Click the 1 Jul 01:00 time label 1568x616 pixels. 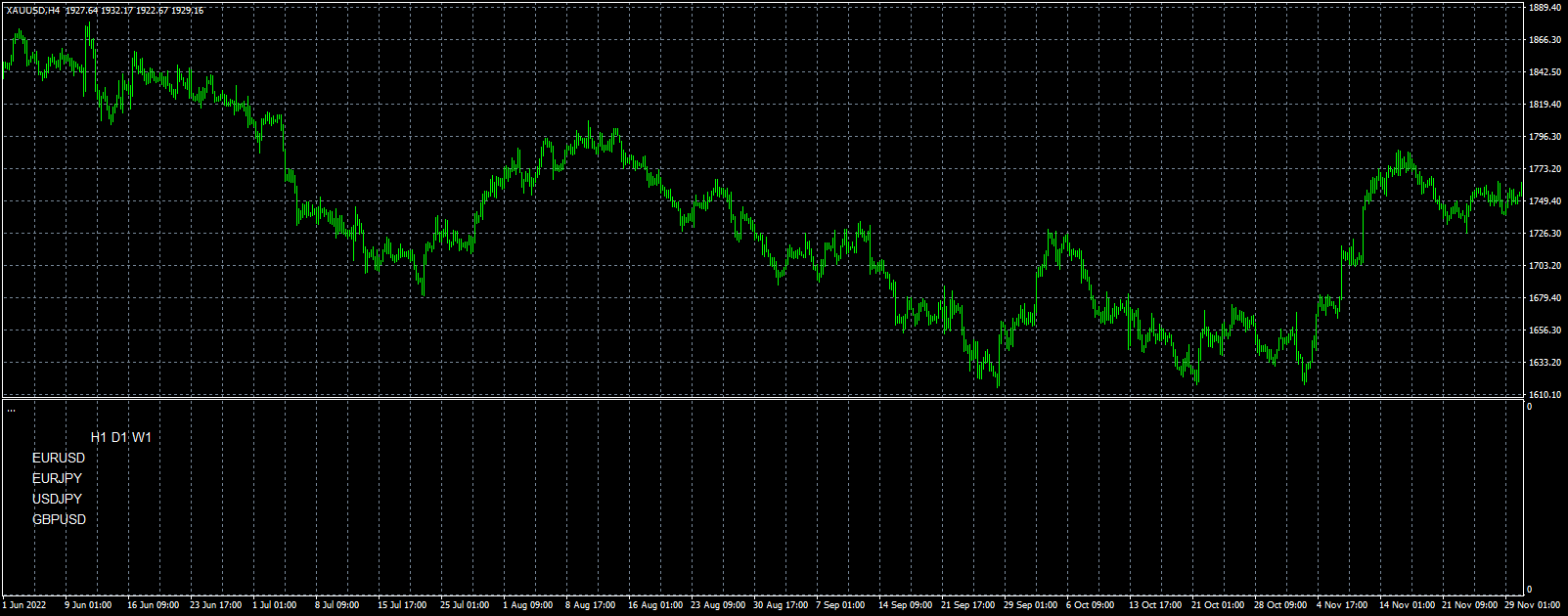pyautogui.click(x=275, y=605)
